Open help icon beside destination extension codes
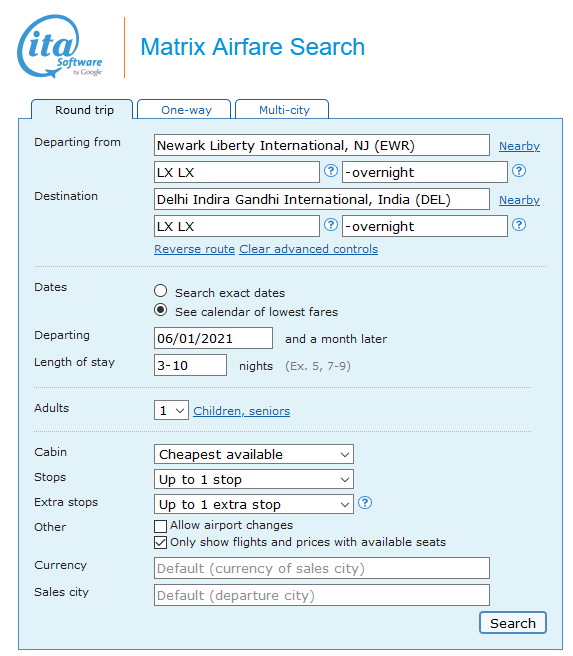Viewport: 573px width, 656px height. click(519, 225)
